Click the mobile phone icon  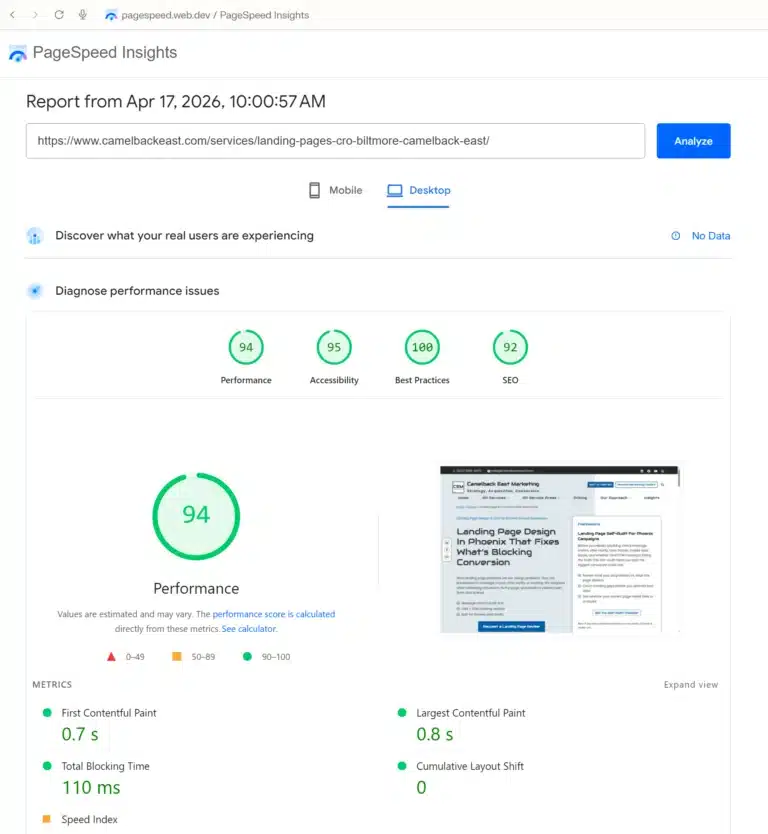[x=314, y=190]
